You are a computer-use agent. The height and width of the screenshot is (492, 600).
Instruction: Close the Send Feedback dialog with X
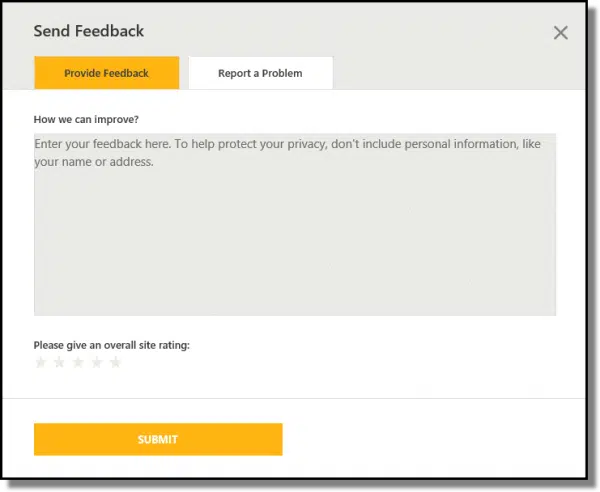click(560, 33)
